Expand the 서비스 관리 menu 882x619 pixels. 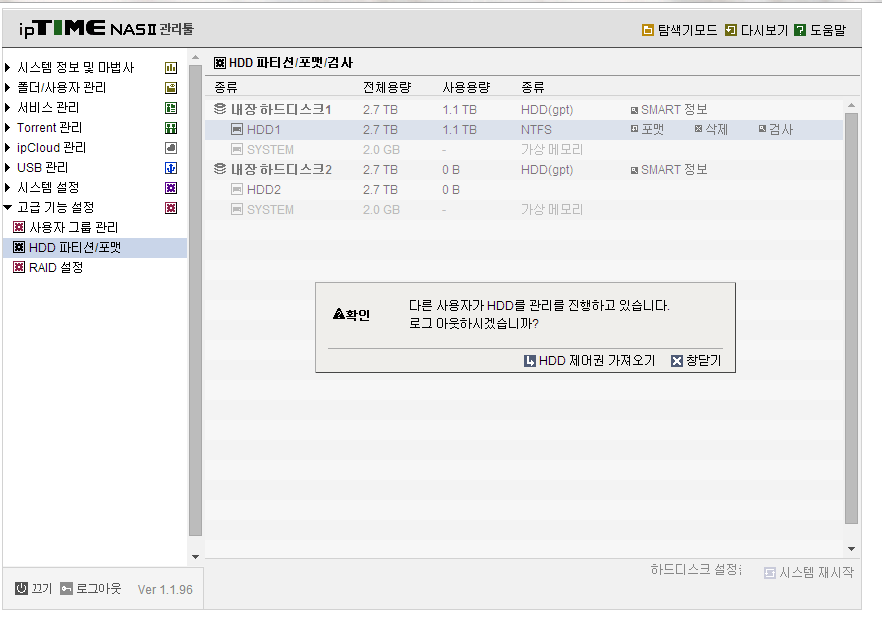tap(7, 107)
